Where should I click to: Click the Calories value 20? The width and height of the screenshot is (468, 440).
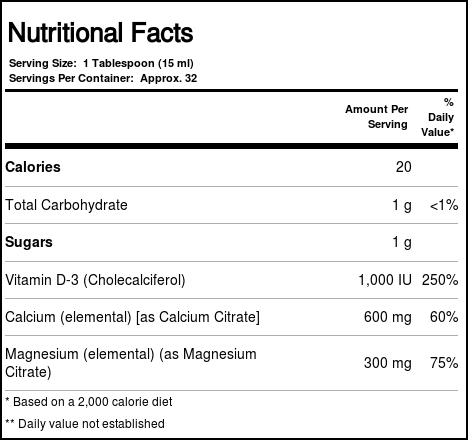tap(404, 167)
